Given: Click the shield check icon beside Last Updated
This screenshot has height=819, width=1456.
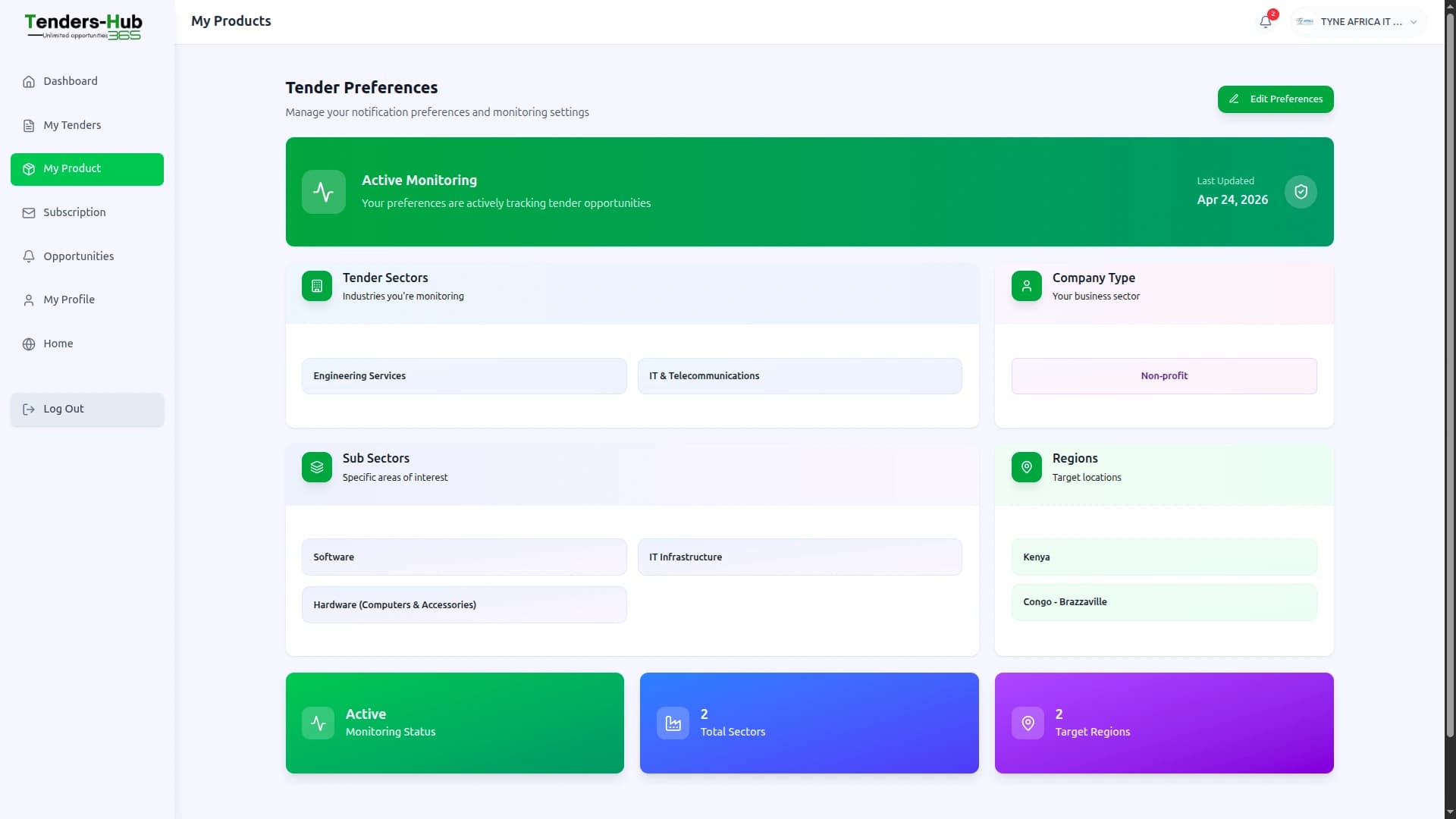Looking at the screenshot, I should point(1301,192).
